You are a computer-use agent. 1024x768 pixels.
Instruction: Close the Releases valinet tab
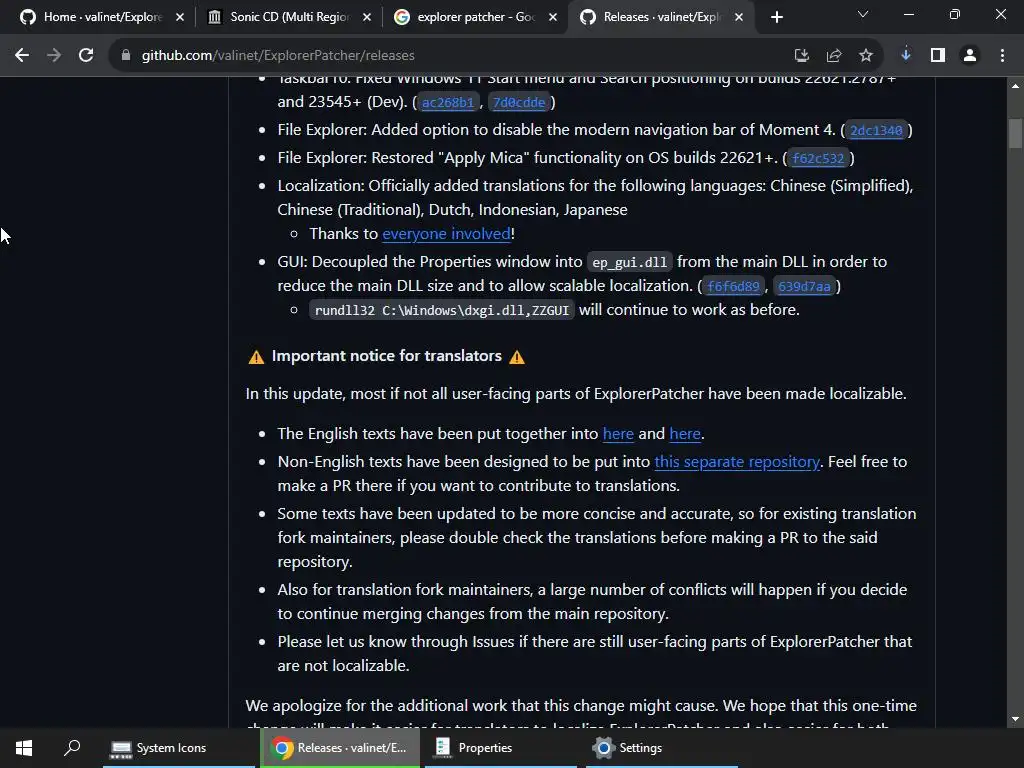(739, 17)
